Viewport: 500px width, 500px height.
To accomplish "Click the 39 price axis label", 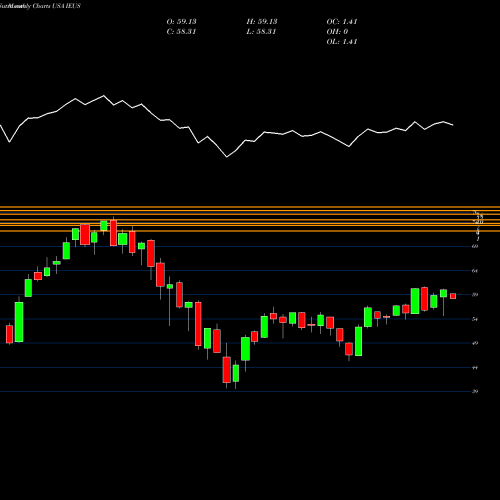I will [475, 391].
